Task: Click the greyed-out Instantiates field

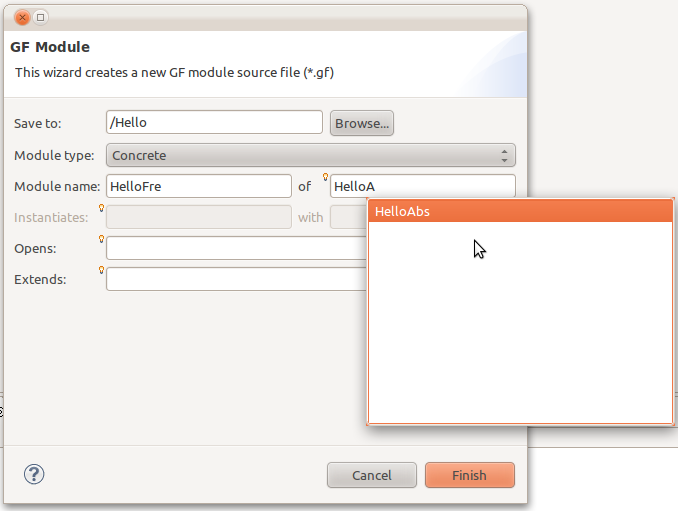Action: pos(198,217)
